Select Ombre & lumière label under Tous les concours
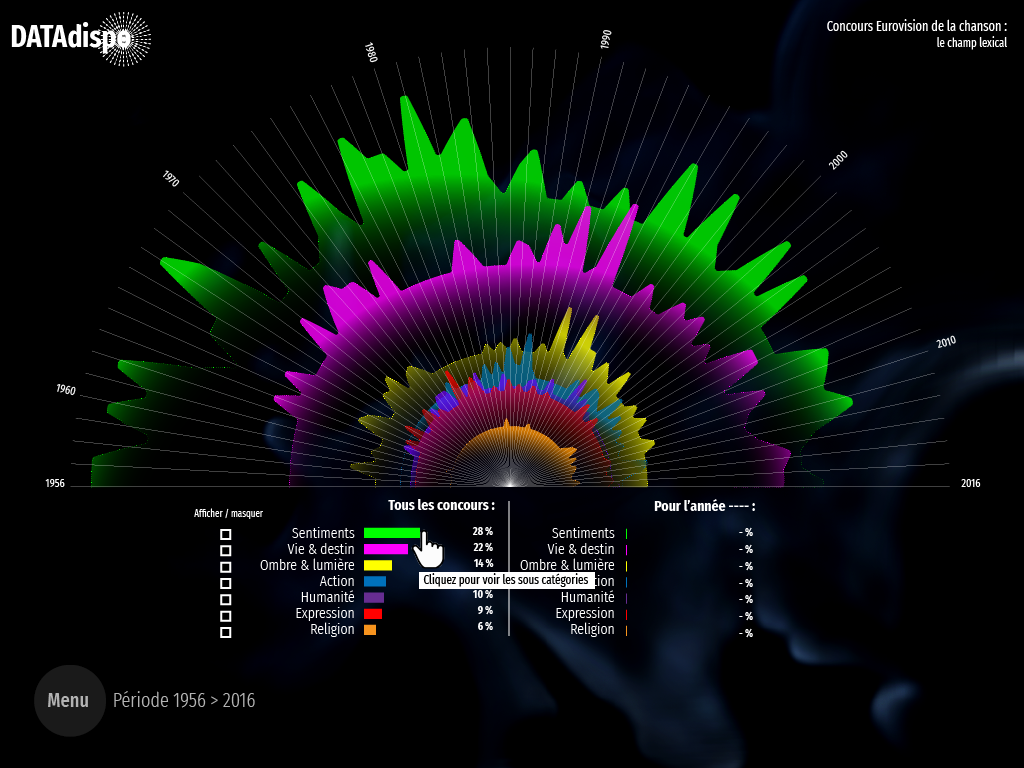 307,565
